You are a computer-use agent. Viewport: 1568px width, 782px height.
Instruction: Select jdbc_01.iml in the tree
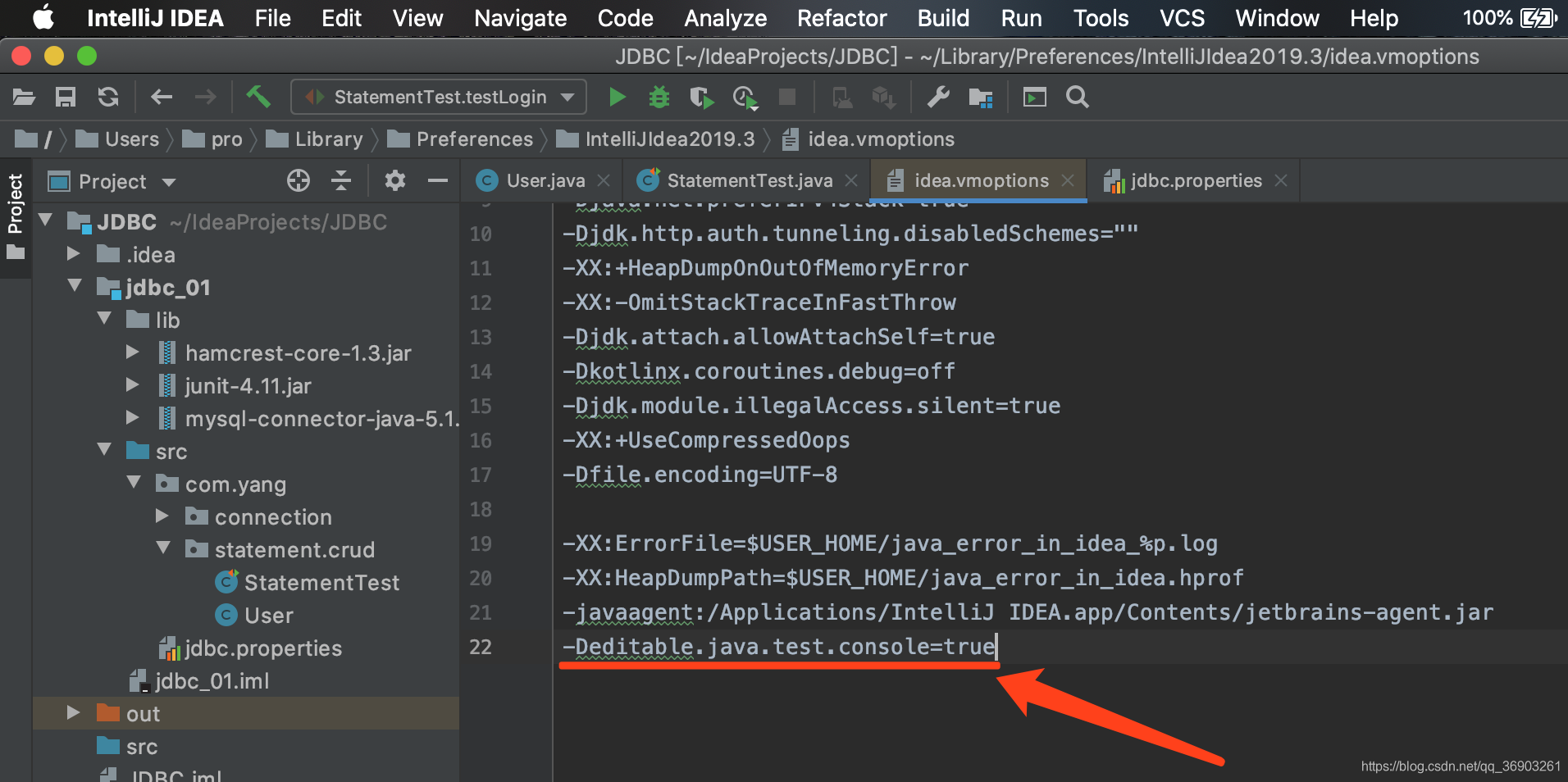pyautogui.click(x=212, y=681)
